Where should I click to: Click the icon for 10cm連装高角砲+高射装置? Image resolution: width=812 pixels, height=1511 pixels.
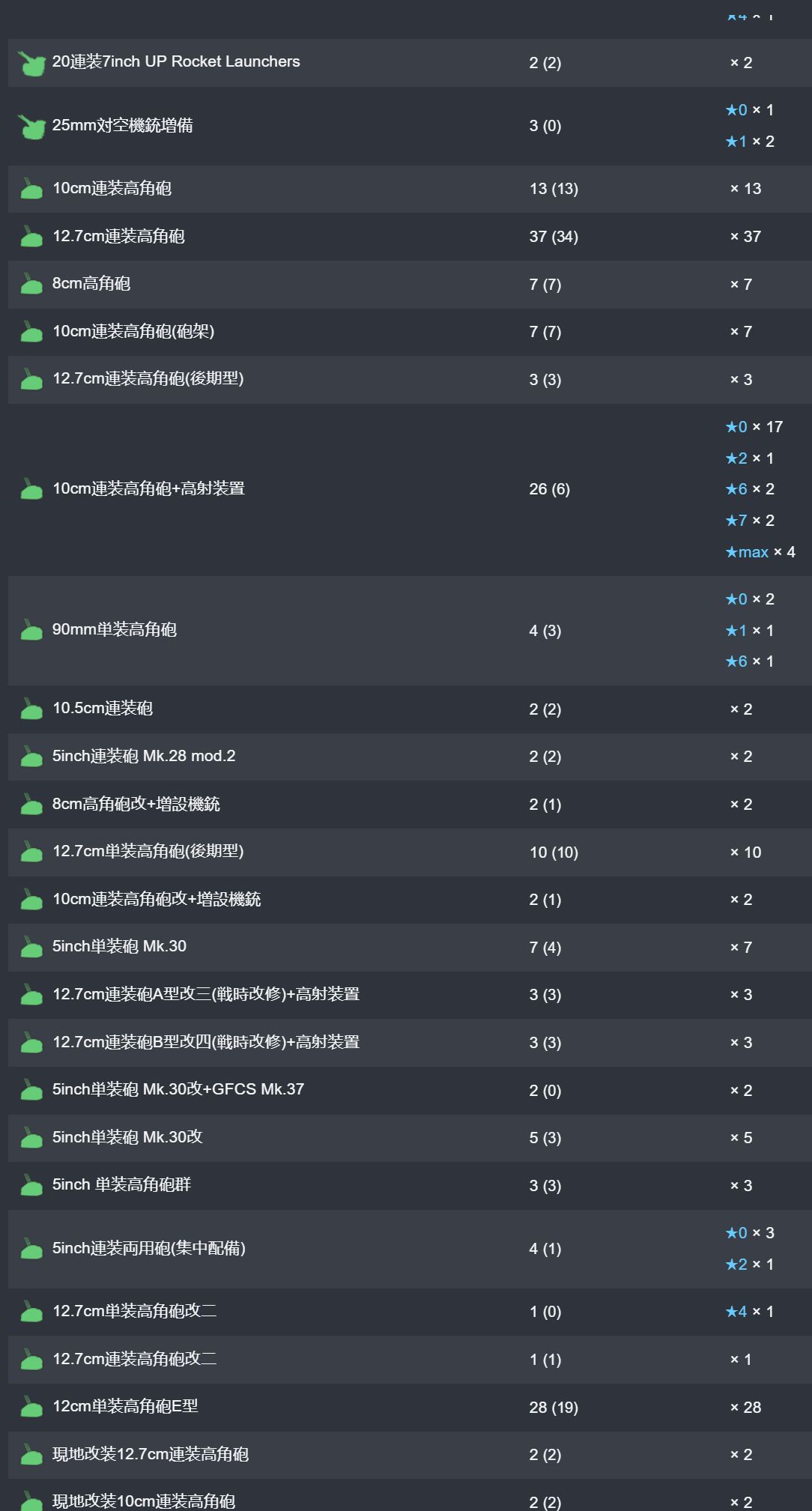[x=31, y=489]
